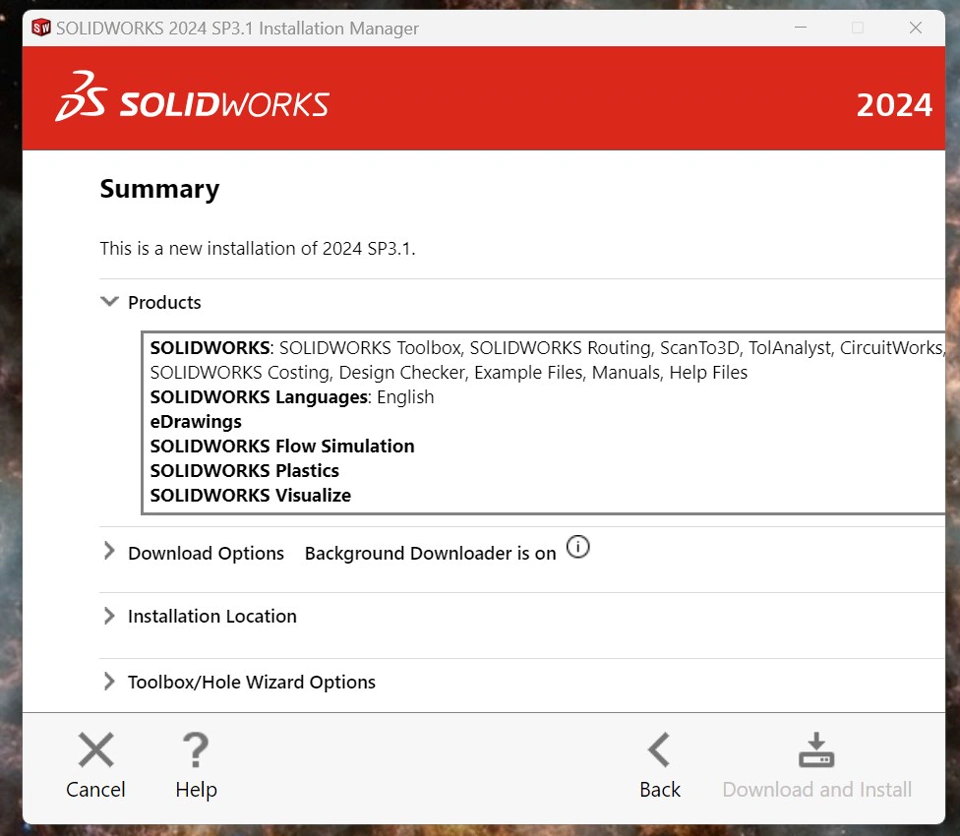The width and height of the screenshot is (960, 836).
Task: Minimize the Installation Manager window
Action: click(800, 28)
